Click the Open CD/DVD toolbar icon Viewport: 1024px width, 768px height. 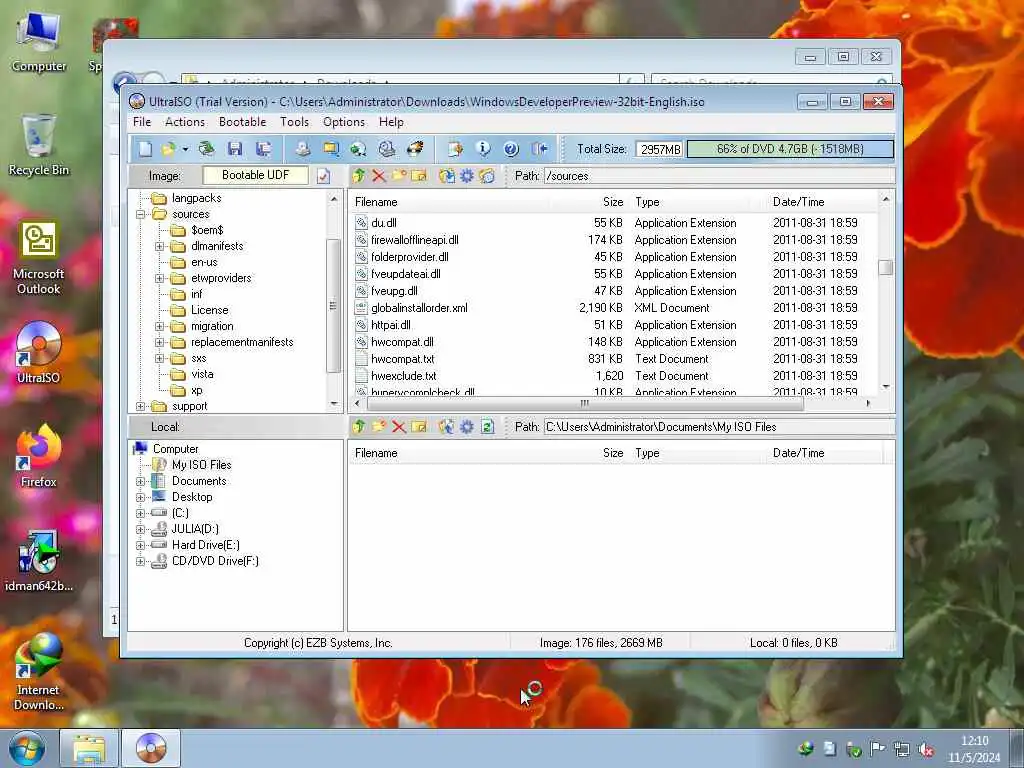[x=206, y=149]
